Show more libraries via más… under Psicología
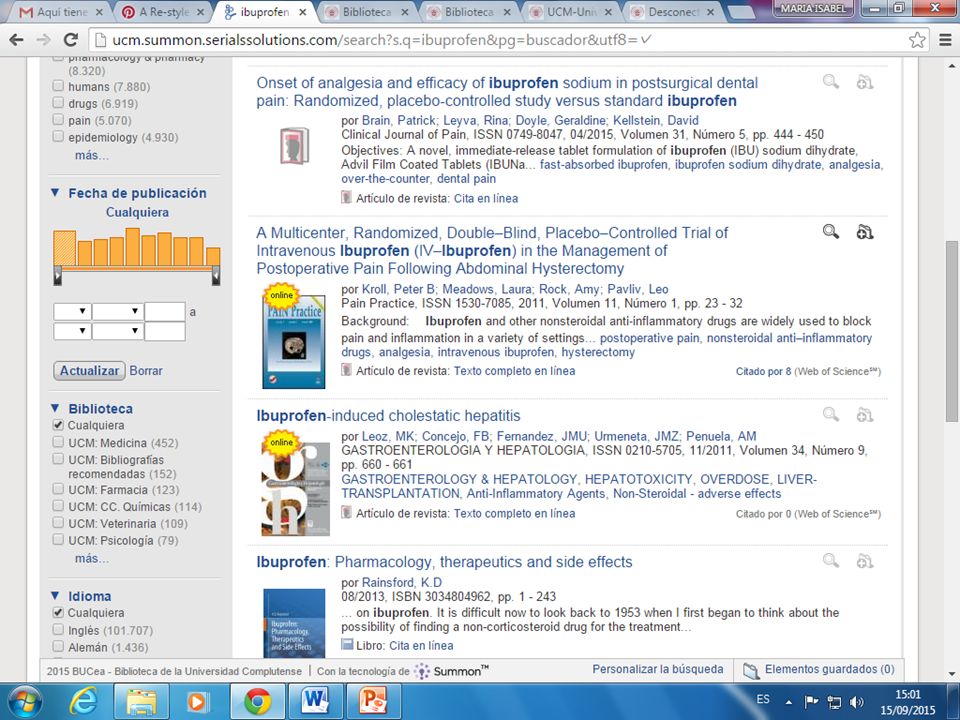Screen dimensions: 960x720 coord(92,558)
